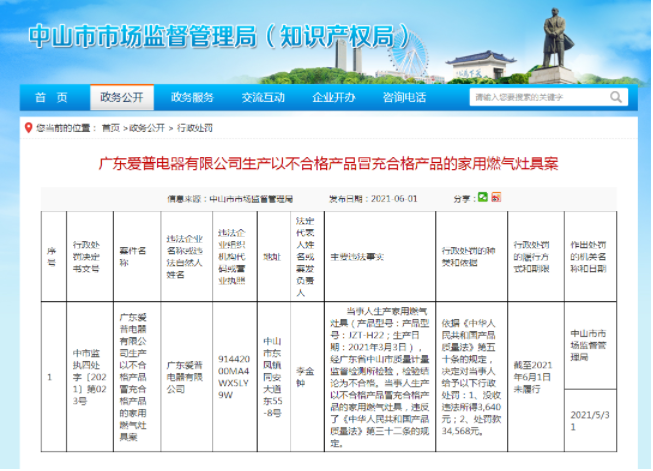The width and height of the screenshot is (653, 471).
Task: Click the 地址 column header
Action: pyautogui.click(x=274, y=257)
